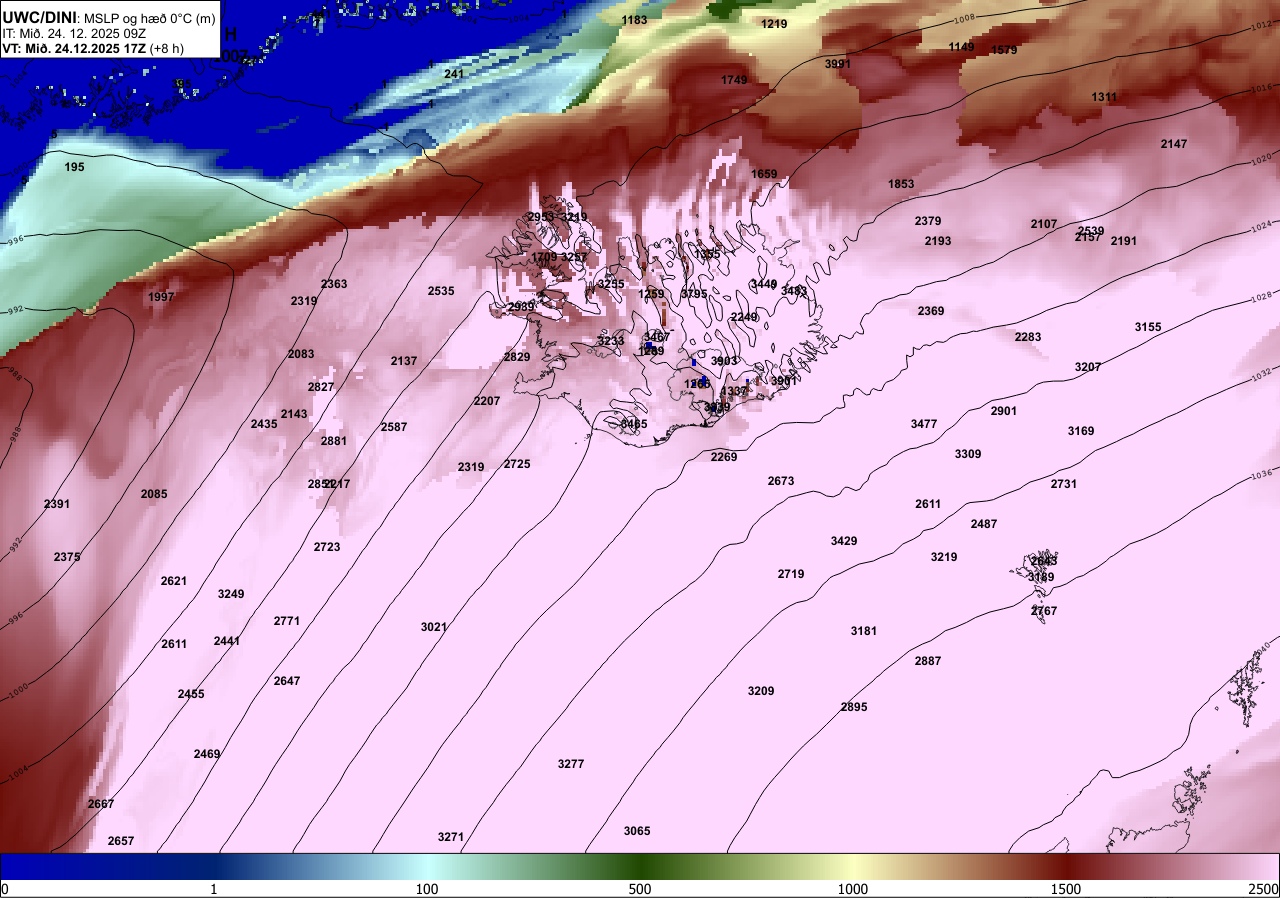Click the 1500 tick label on color scale

[1066, 889]
